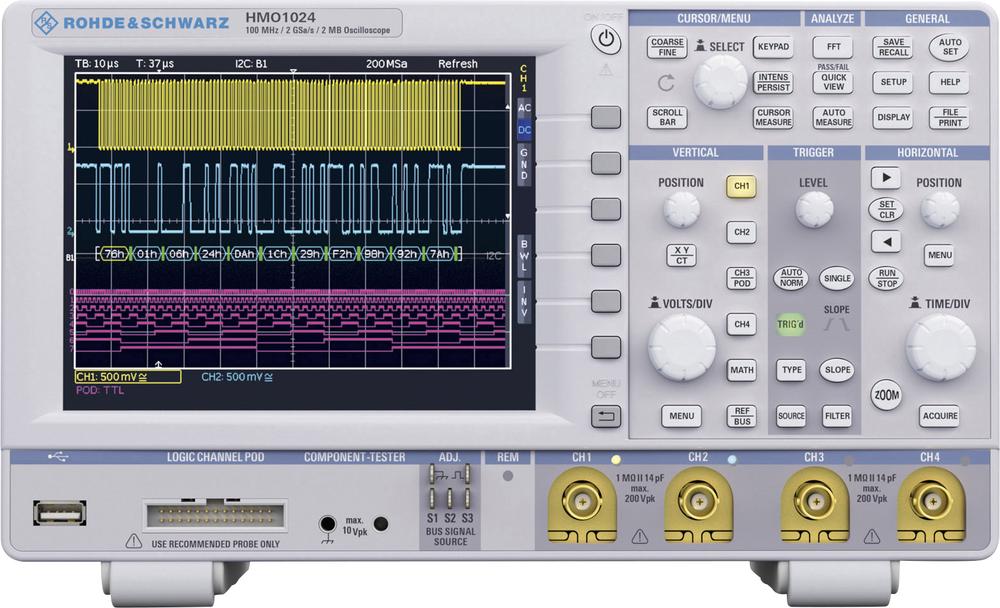Click the FILE PRINT button
The width and height of the screenshot is (1000, 608).
coord(950,117)
